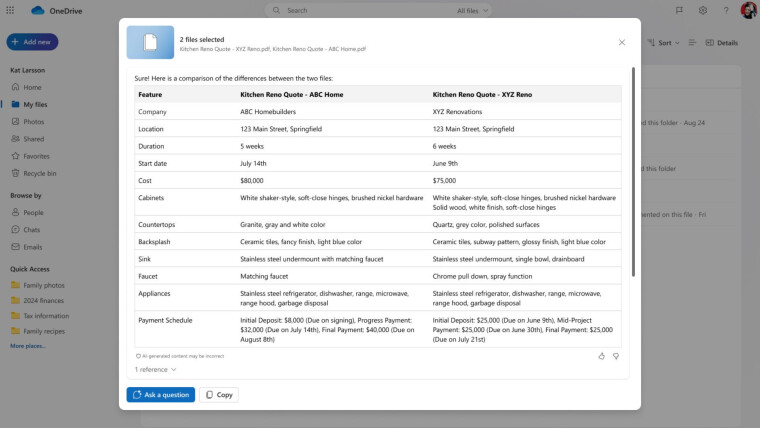Screen dimensions: 760x428
Task: Click the 'July 14th' start date cell
Action: click(253, 163)
